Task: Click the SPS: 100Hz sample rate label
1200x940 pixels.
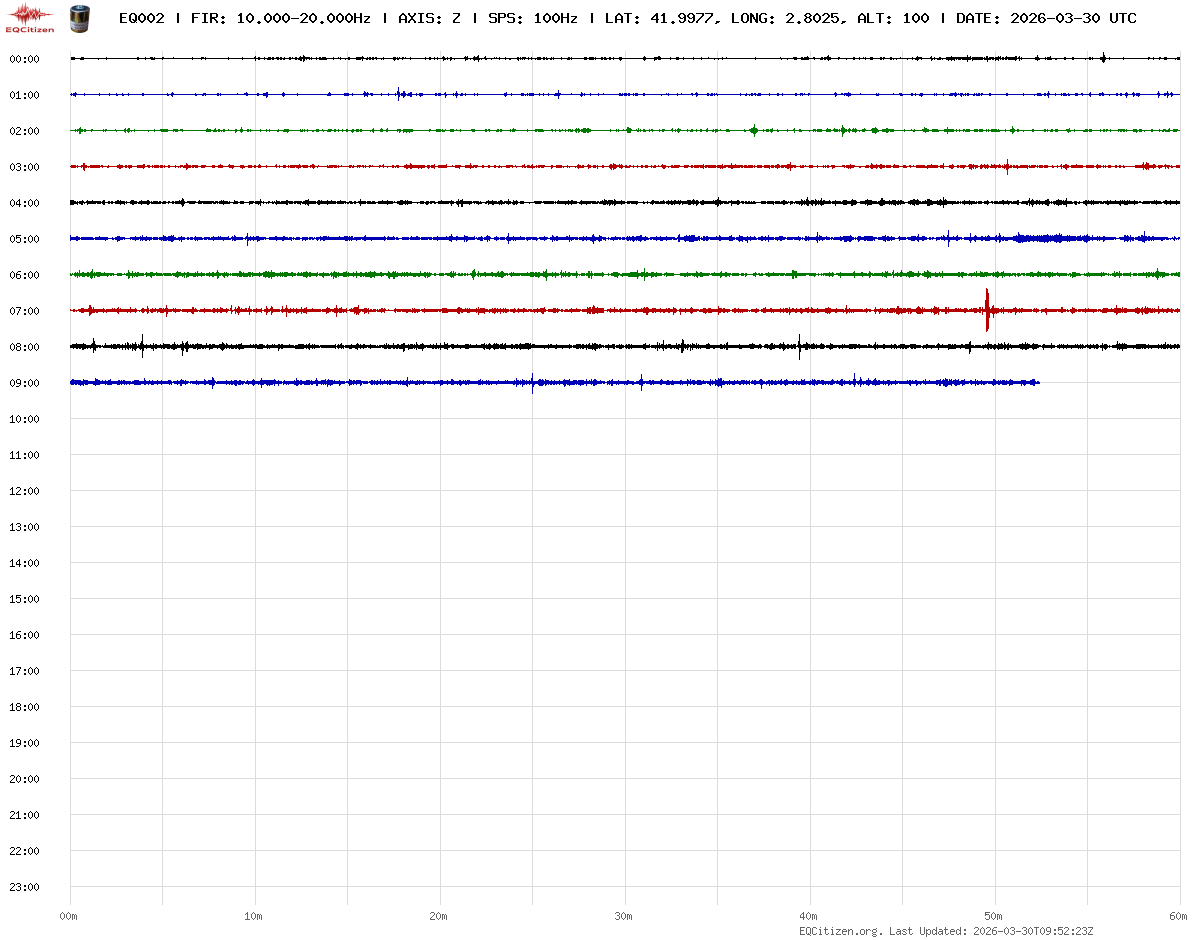Action: pyautogui.click(x=532, y=18)
